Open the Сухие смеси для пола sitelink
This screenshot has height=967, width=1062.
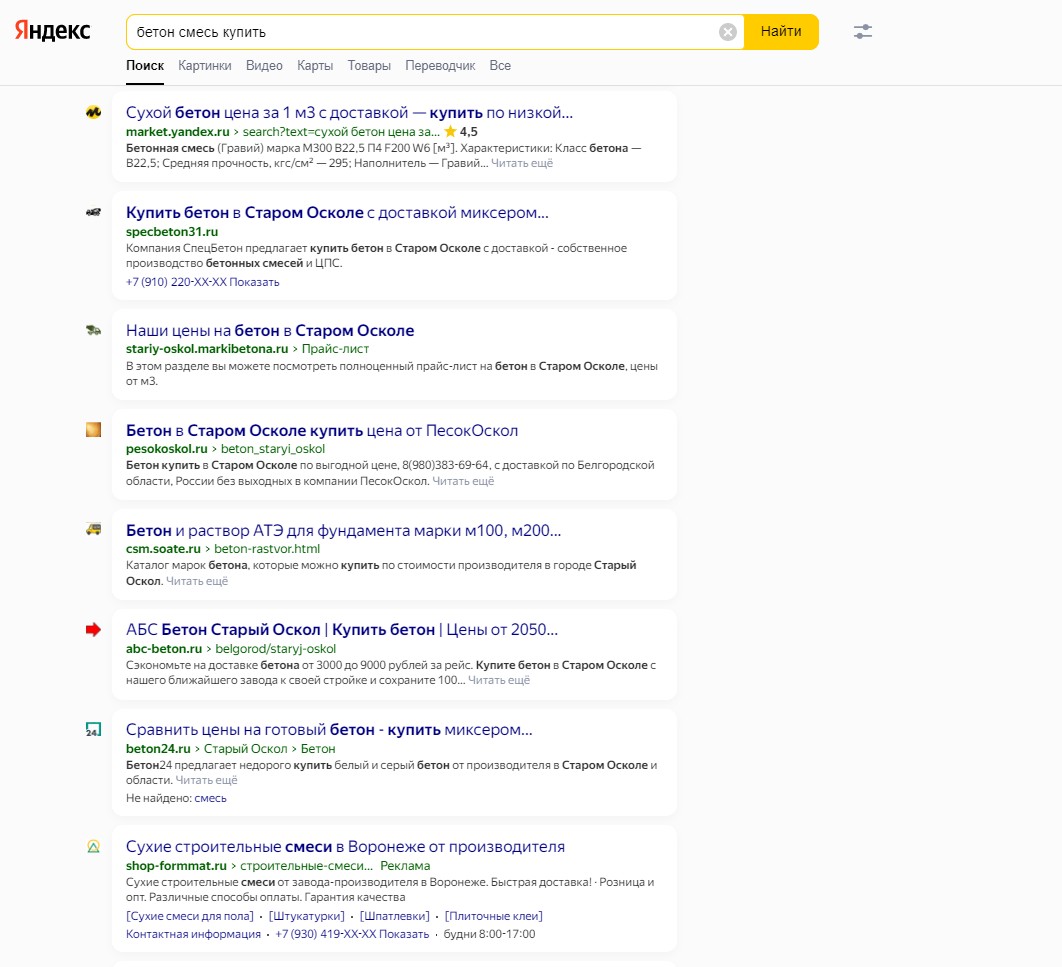(x=190, y=916)
